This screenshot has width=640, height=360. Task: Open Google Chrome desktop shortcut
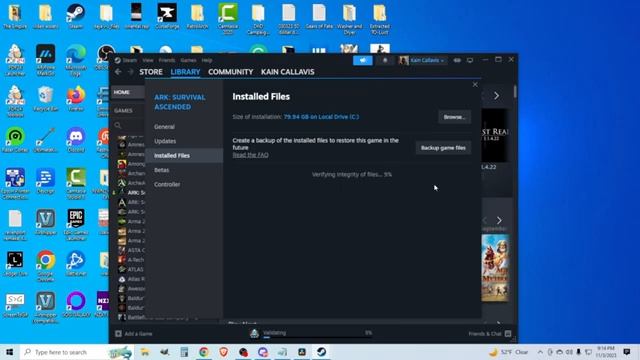click(x=45, y=266)
